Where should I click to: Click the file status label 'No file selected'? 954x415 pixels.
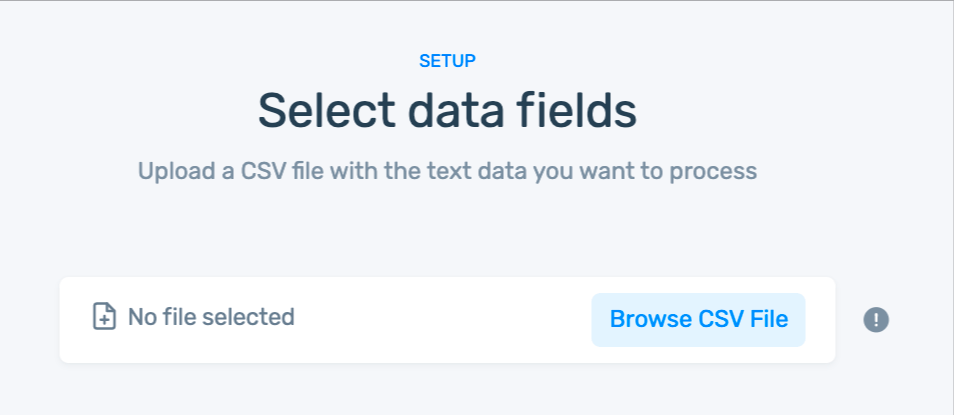pos(211,318)
